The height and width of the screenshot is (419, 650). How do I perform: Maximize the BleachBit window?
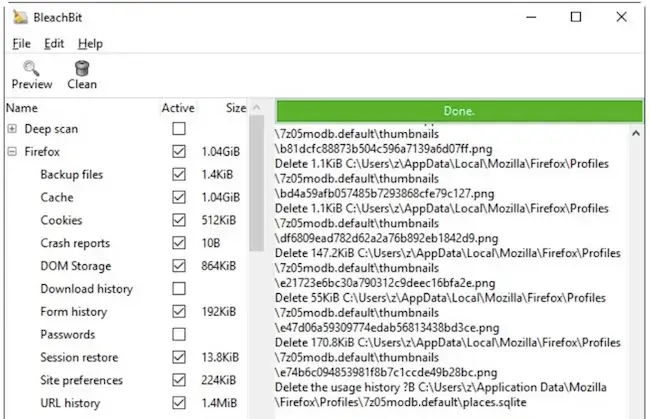[x=576, y=17]
